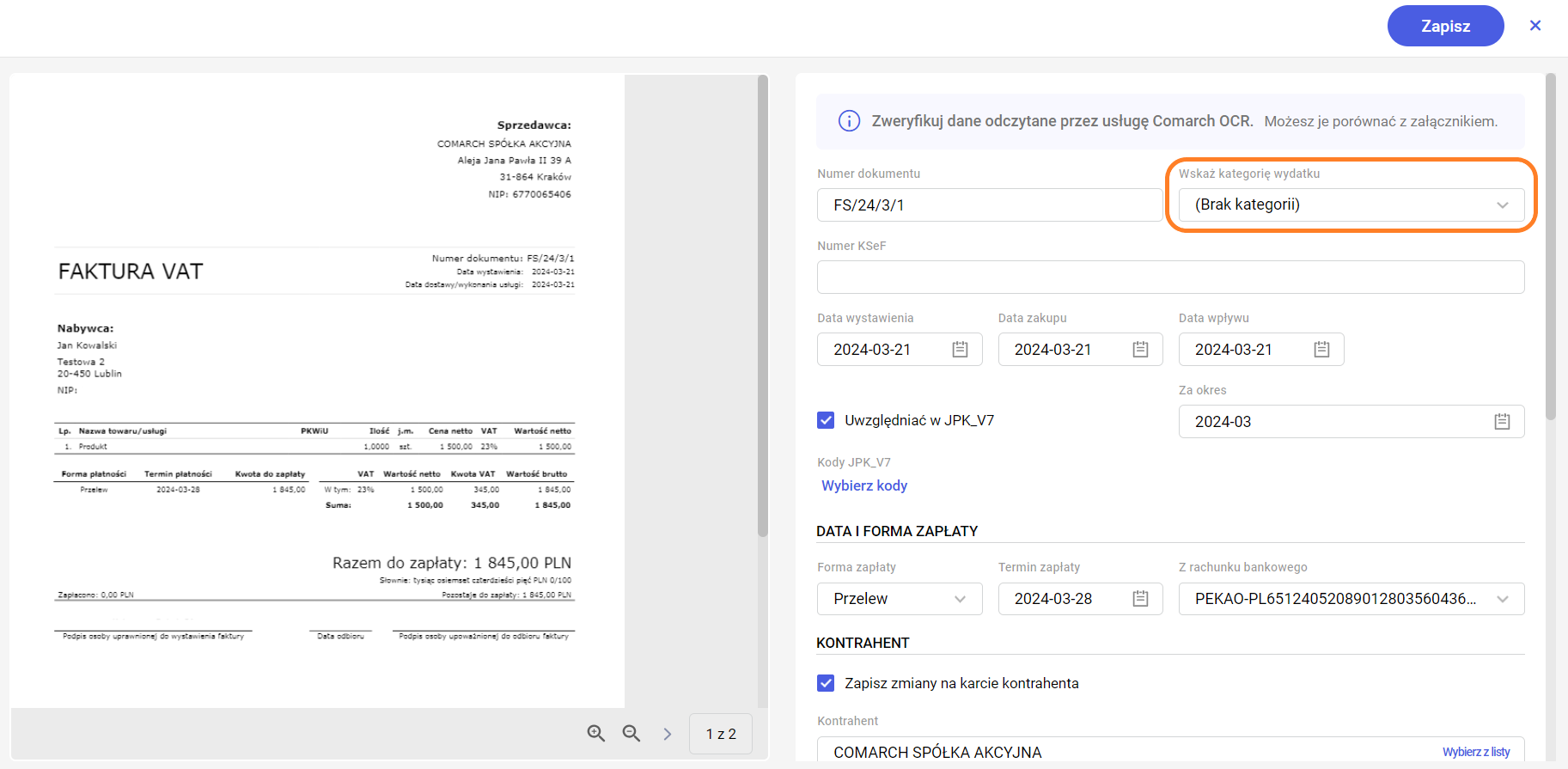1568x769 pixels.
Task: Zoom out of the invoice preview
Action: [631, 734]
